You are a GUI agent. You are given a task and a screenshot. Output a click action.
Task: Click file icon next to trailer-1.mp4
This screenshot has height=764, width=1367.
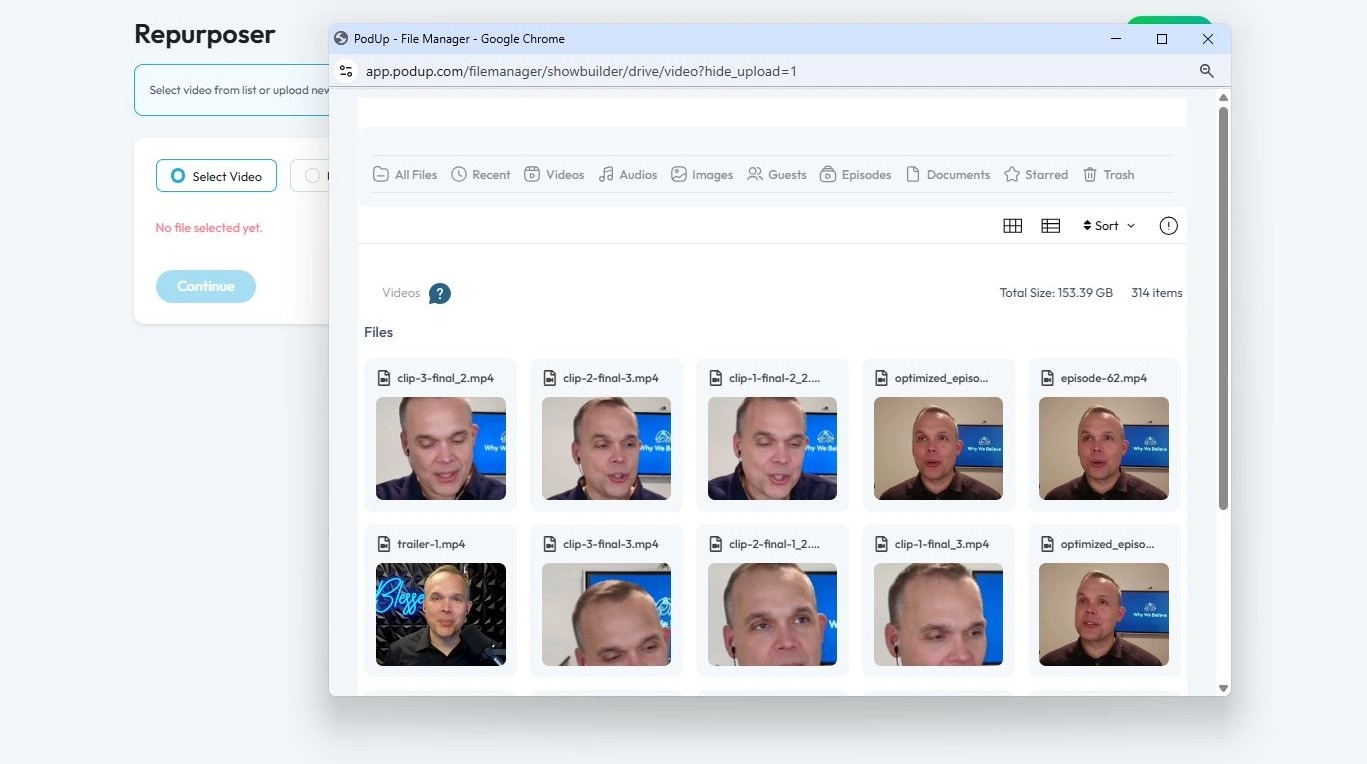tap(383, 544)
